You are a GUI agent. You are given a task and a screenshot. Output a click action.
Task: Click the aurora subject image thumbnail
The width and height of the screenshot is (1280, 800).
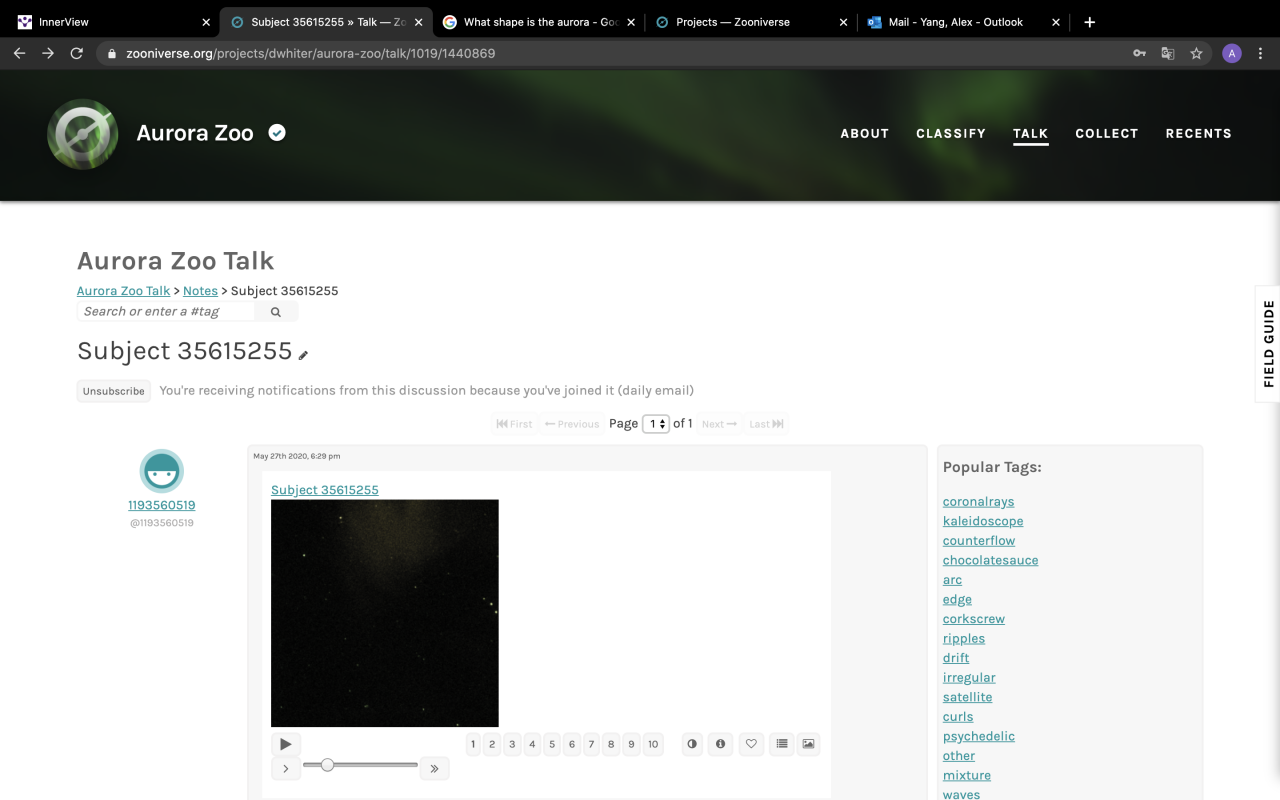pyautogui.click(x=385, y=613)
